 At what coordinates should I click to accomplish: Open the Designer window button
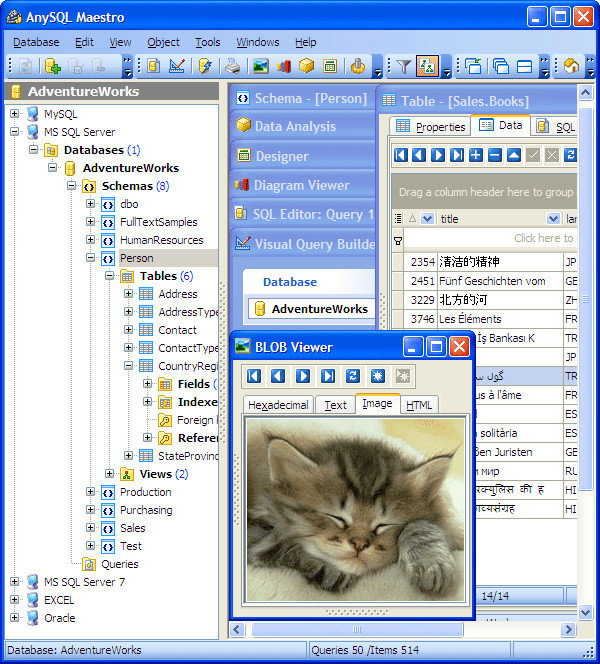tap(303, 156)
